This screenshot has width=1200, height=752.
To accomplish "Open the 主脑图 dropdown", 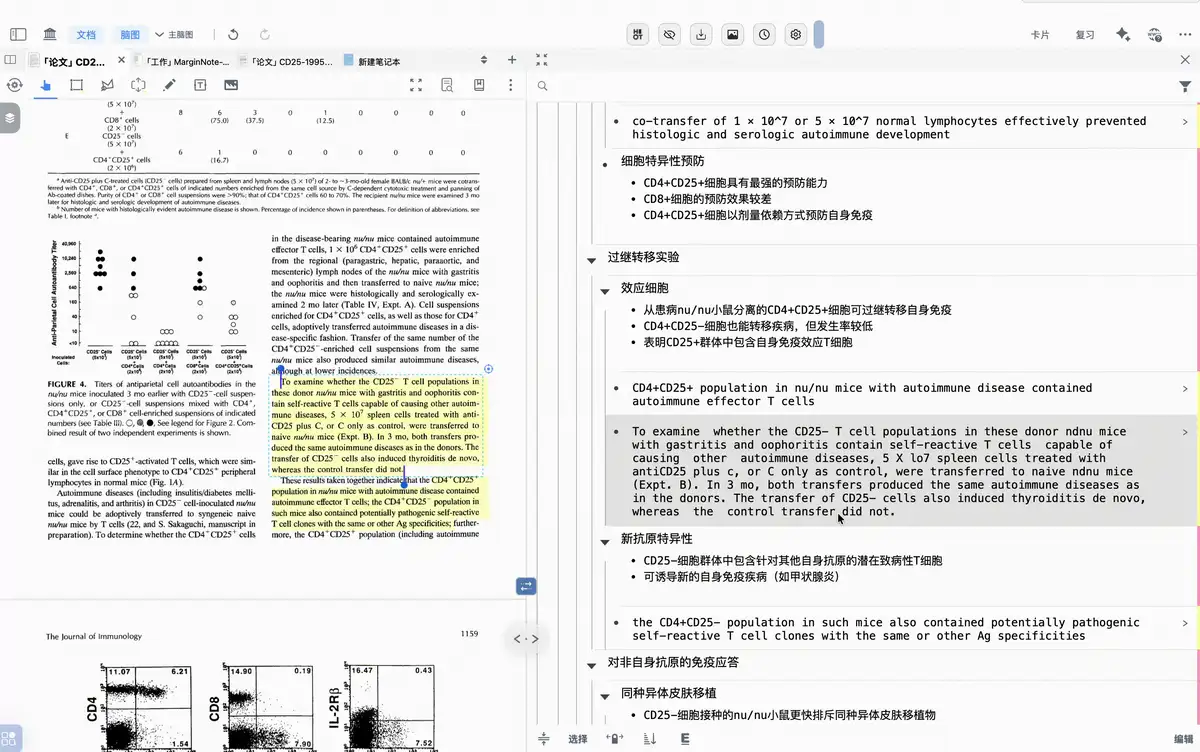I will pos(173,35).
